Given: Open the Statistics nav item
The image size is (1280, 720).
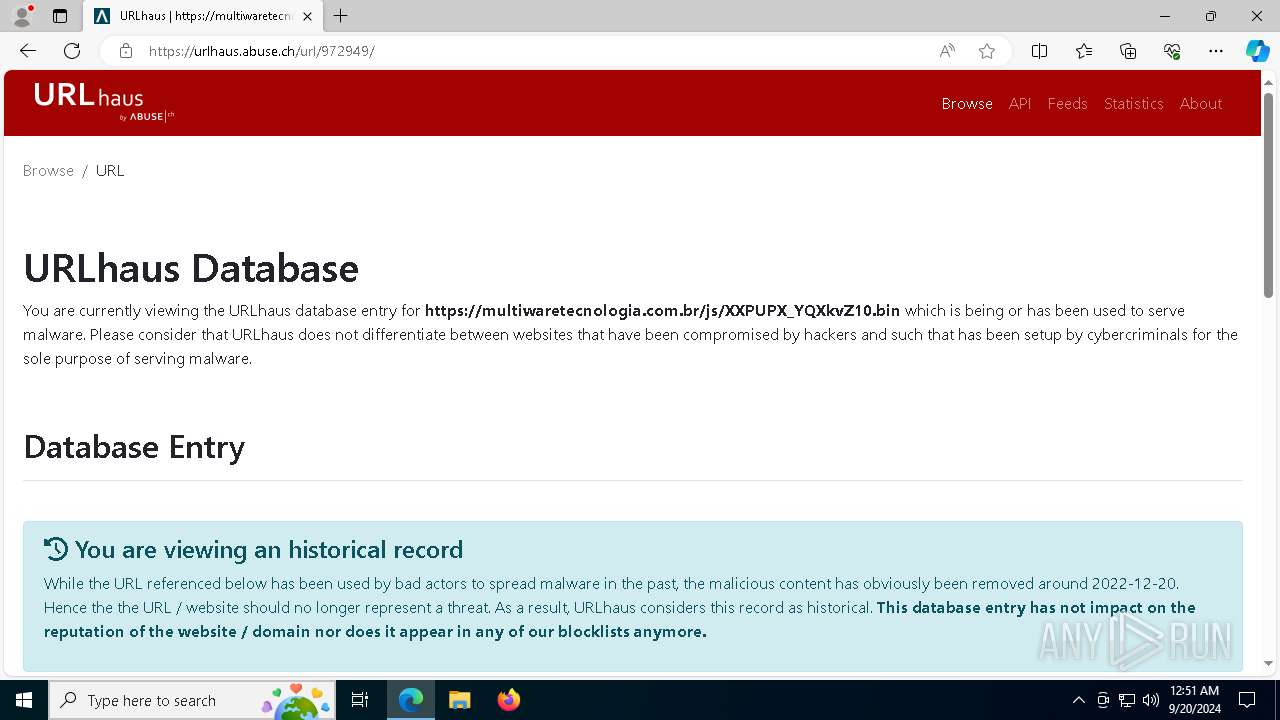Looking at the screenshot, I should [1133, 103].
